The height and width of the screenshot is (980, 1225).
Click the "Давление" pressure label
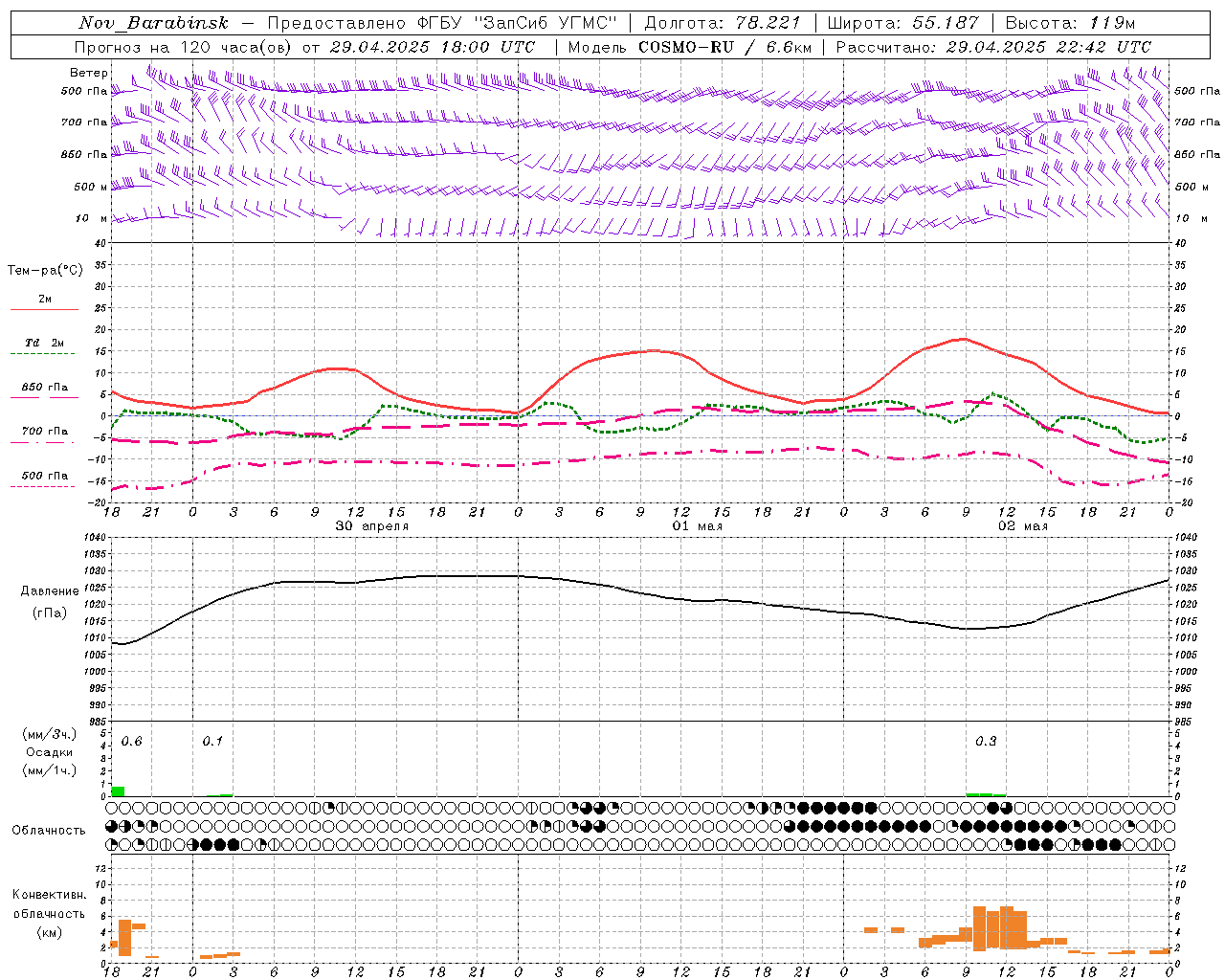click(x=50, y=591)
